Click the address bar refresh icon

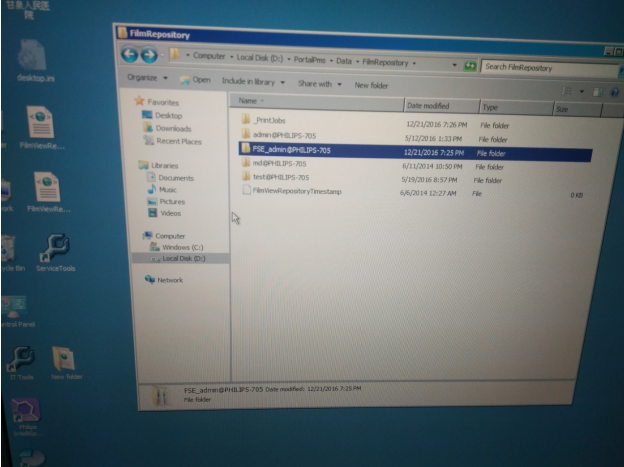click(468, 65)
